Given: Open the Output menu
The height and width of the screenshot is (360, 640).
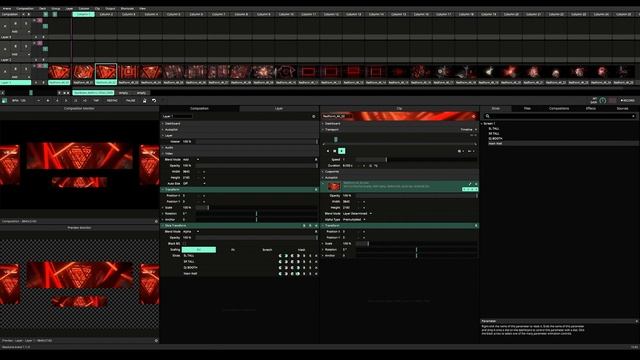Looking at the screenshot, I should pos(110,8).
